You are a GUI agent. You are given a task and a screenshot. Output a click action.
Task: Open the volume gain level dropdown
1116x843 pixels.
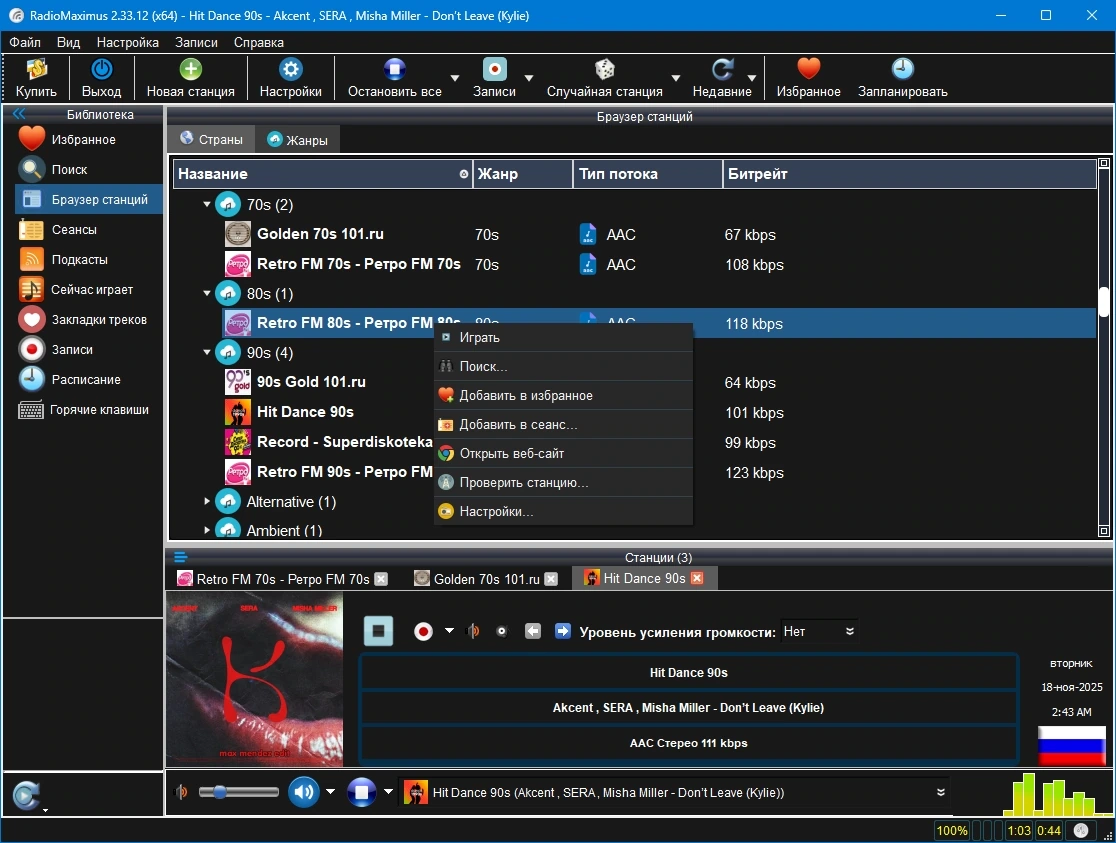pos(819,632)
